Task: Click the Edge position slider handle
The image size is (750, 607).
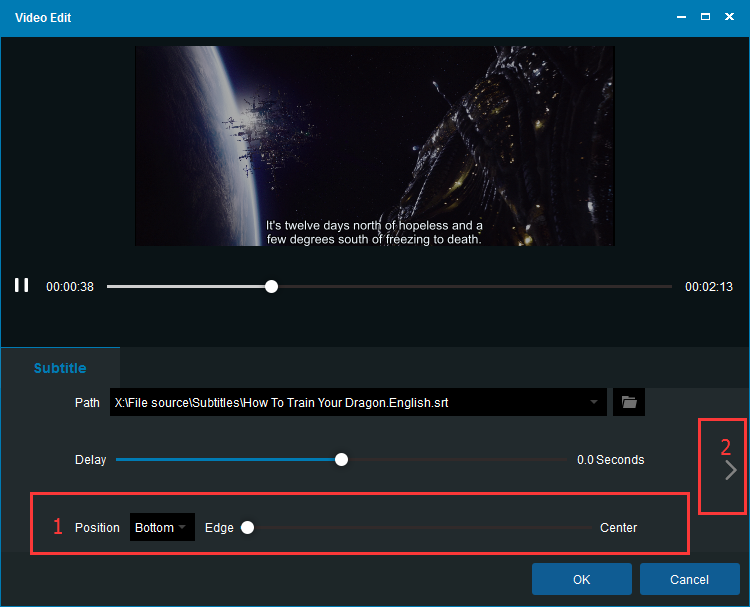Action: point(247,528)
